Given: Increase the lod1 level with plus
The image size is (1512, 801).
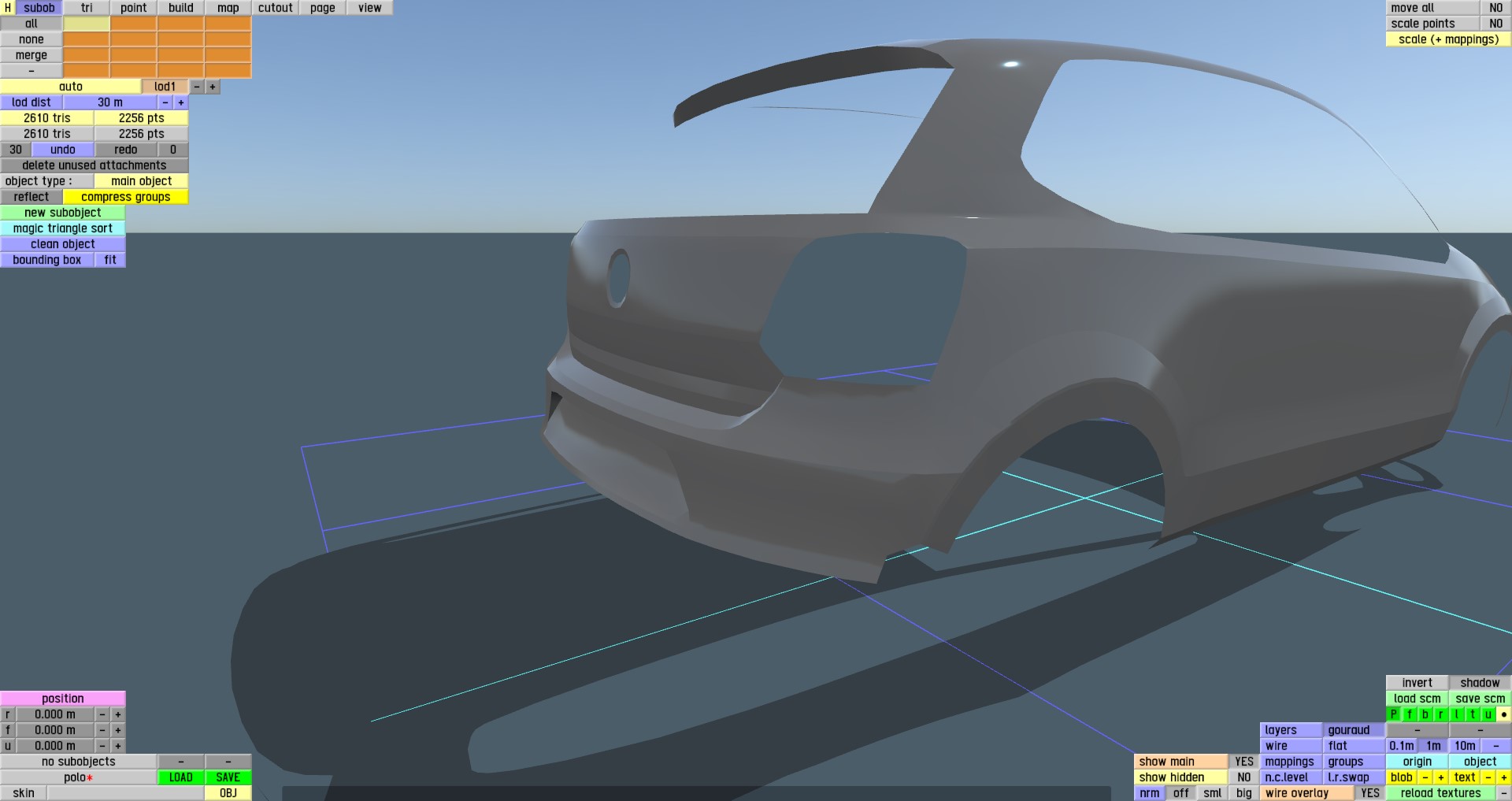Looking at the screenshot, I should (213, 87).
